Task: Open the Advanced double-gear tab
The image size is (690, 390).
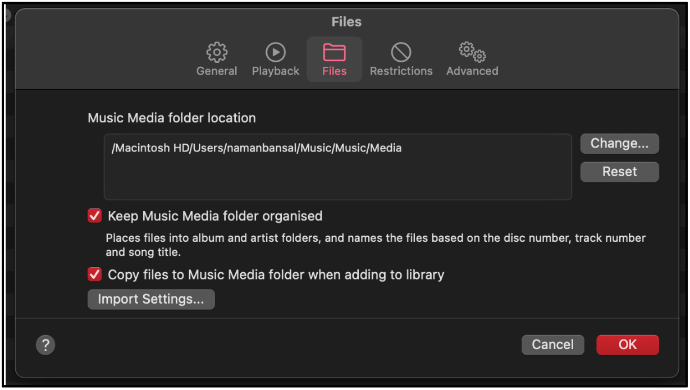Action: pyautogui.click(x=472, y=59)
